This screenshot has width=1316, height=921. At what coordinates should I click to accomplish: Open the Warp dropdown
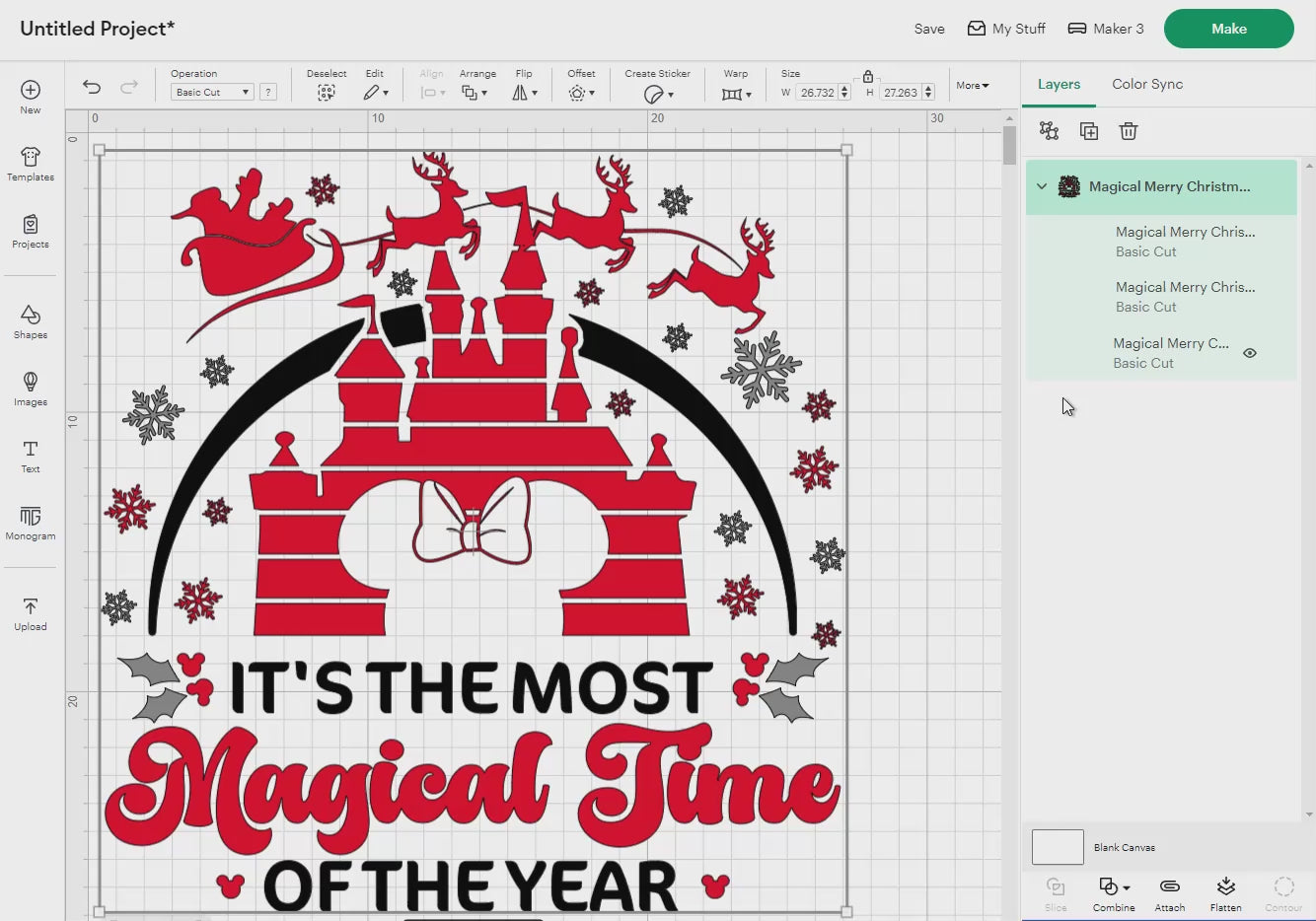[736, 94]
